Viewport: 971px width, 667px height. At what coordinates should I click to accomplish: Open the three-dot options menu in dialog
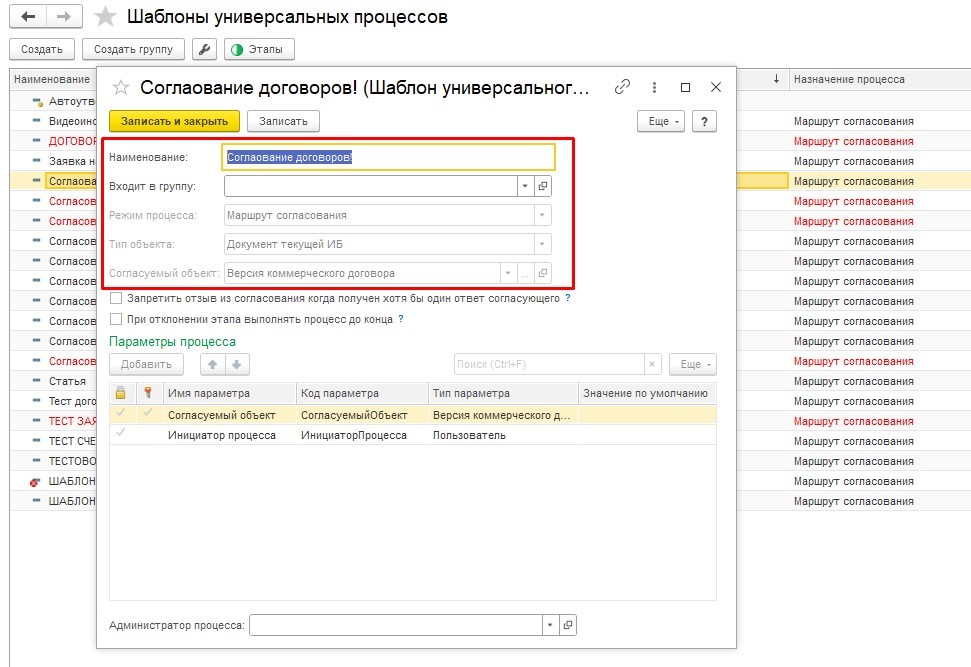654,87
